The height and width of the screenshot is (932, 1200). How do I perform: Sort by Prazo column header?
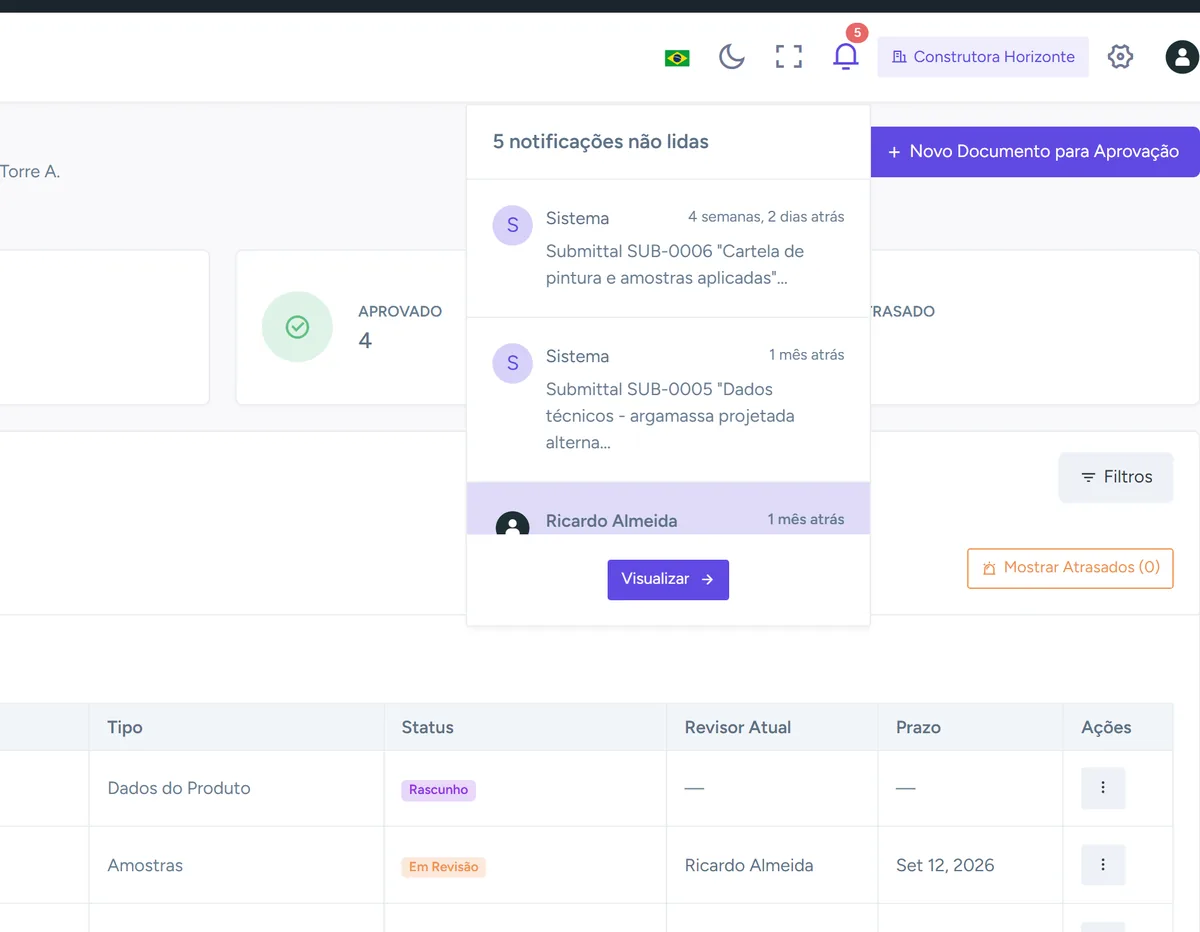[x=970, y=727]
